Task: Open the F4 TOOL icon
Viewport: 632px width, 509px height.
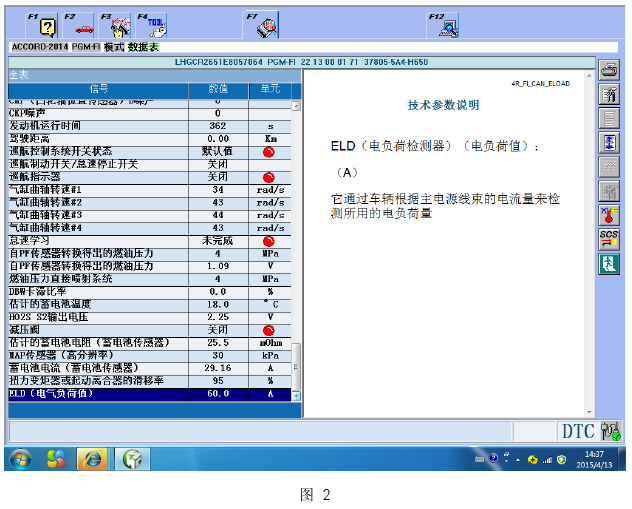Action: [152, 25]
